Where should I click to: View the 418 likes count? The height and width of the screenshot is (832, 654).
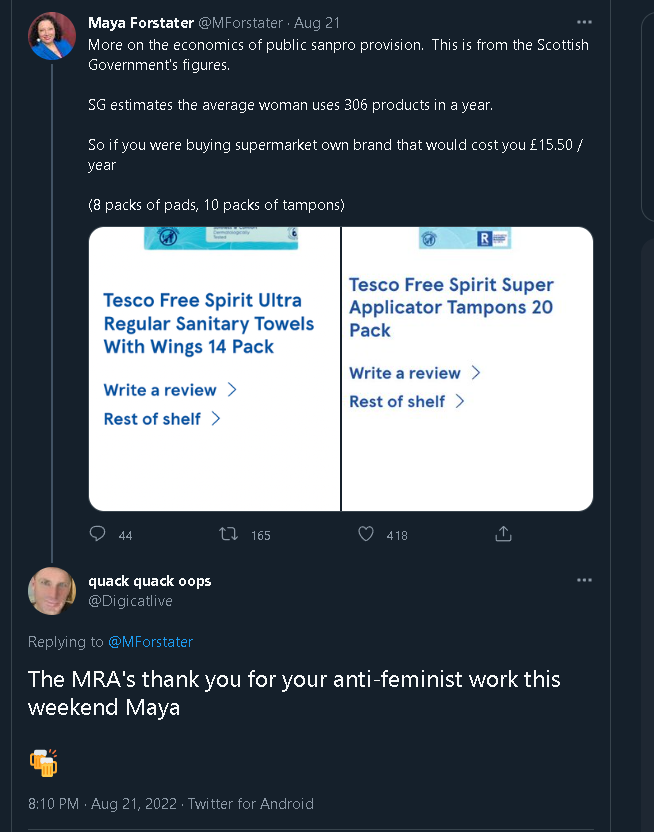(397, 535)
